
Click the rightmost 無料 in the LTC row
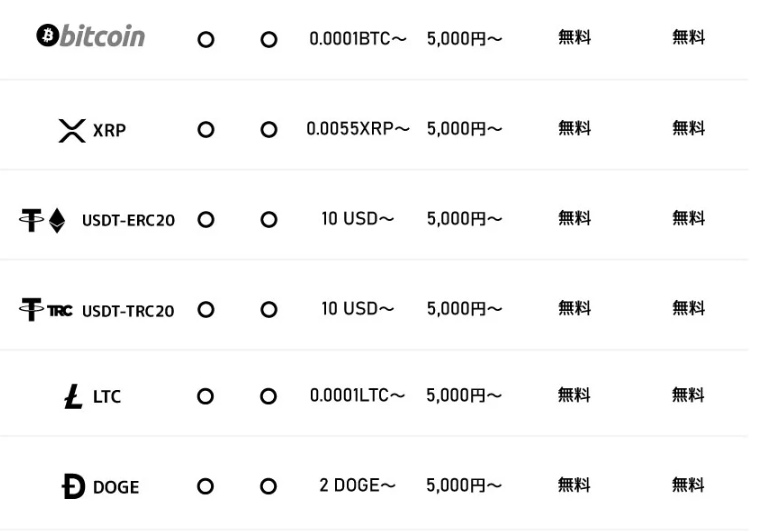click(688, 397)
